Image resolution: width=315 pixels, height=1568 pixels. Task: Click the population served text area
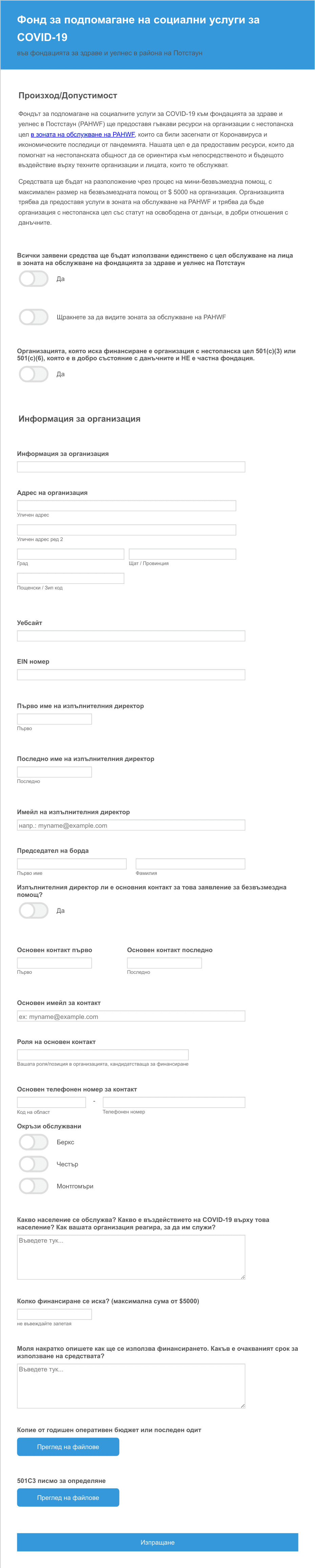click(131, 1257)
